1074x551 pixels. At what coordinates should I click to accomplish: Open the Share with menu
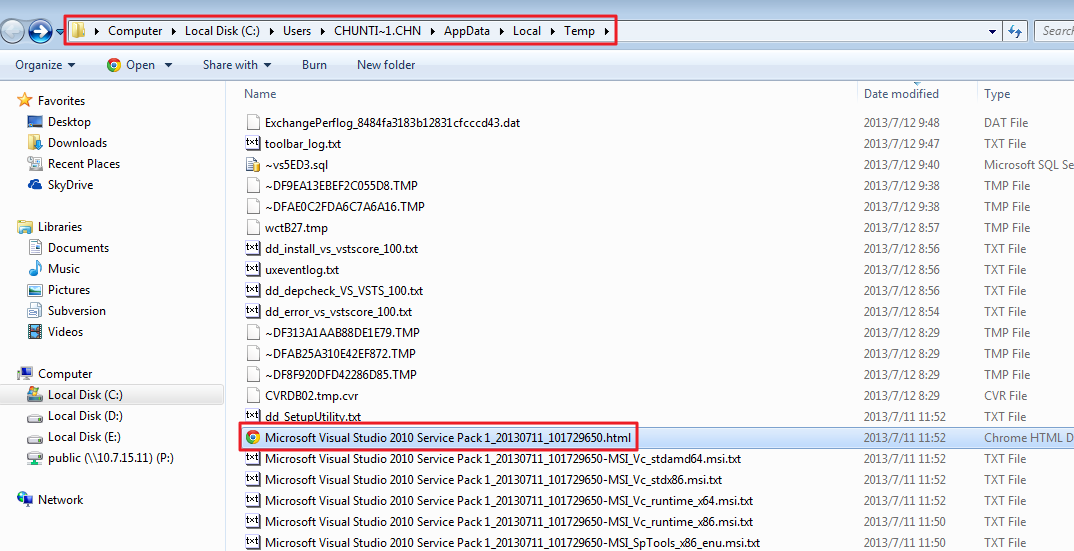(x=237, y=65)
